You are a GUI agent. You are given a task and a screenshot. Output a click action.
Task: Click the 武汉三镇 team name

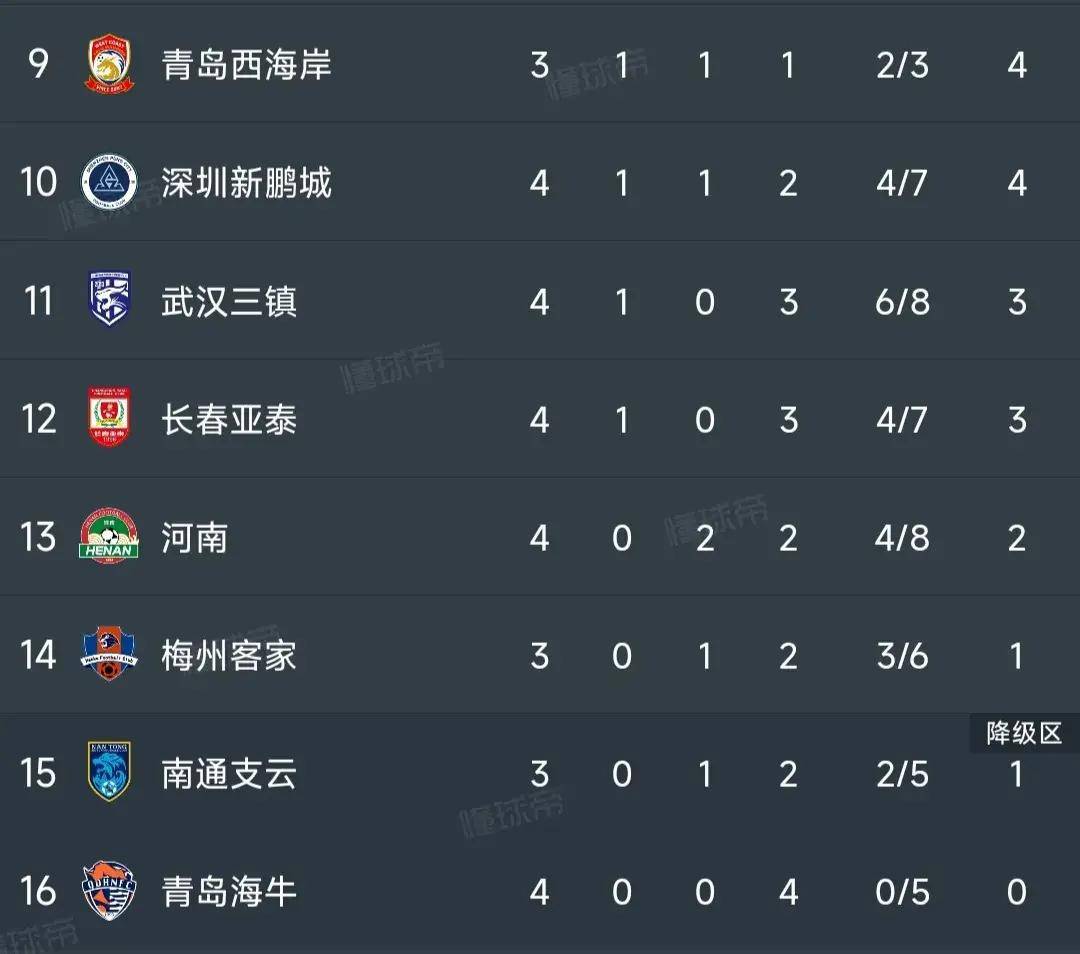click(x=229, y=300)
